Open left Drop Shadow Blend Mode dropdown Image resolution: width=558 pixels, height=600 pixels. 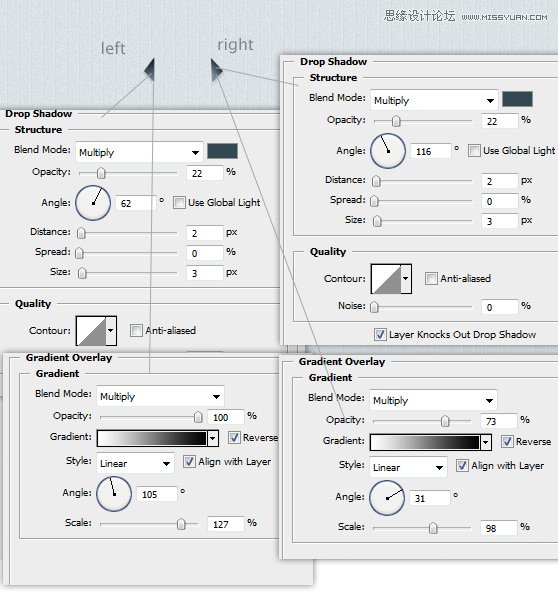coord(139,152)
